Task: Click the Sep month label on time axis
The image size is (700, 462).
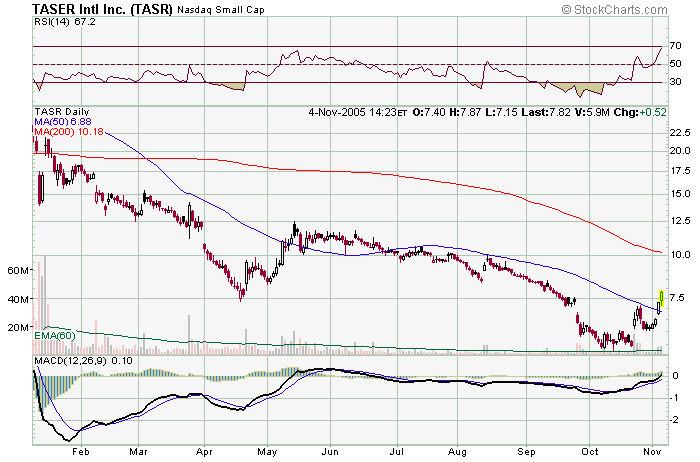Action: (x=526, y=452)
